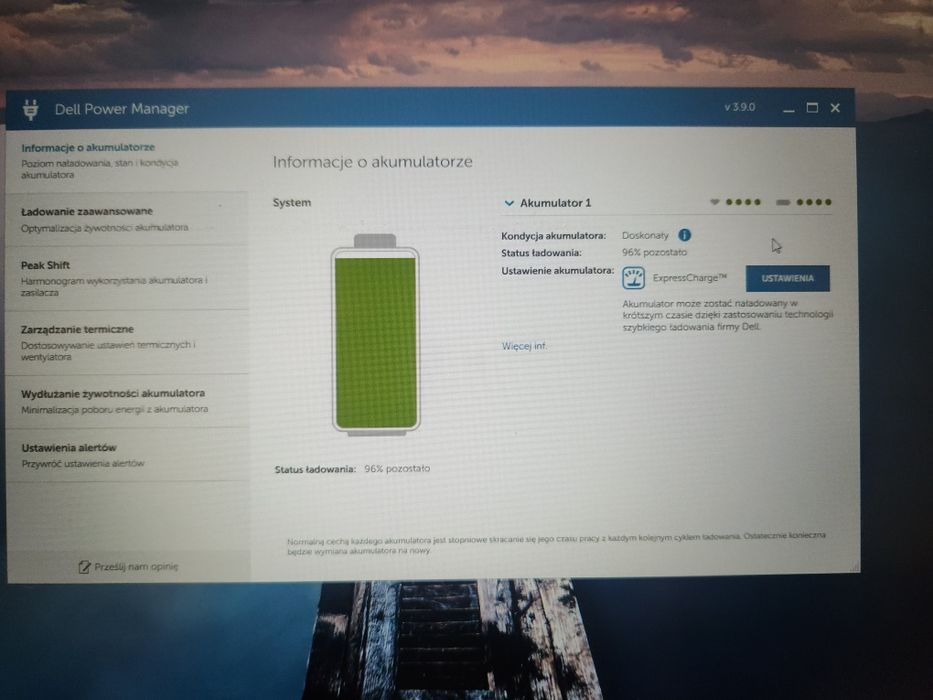Click the ExpressCharge label text
This screenshot has height=700, width=933.
tap(690, 278)
